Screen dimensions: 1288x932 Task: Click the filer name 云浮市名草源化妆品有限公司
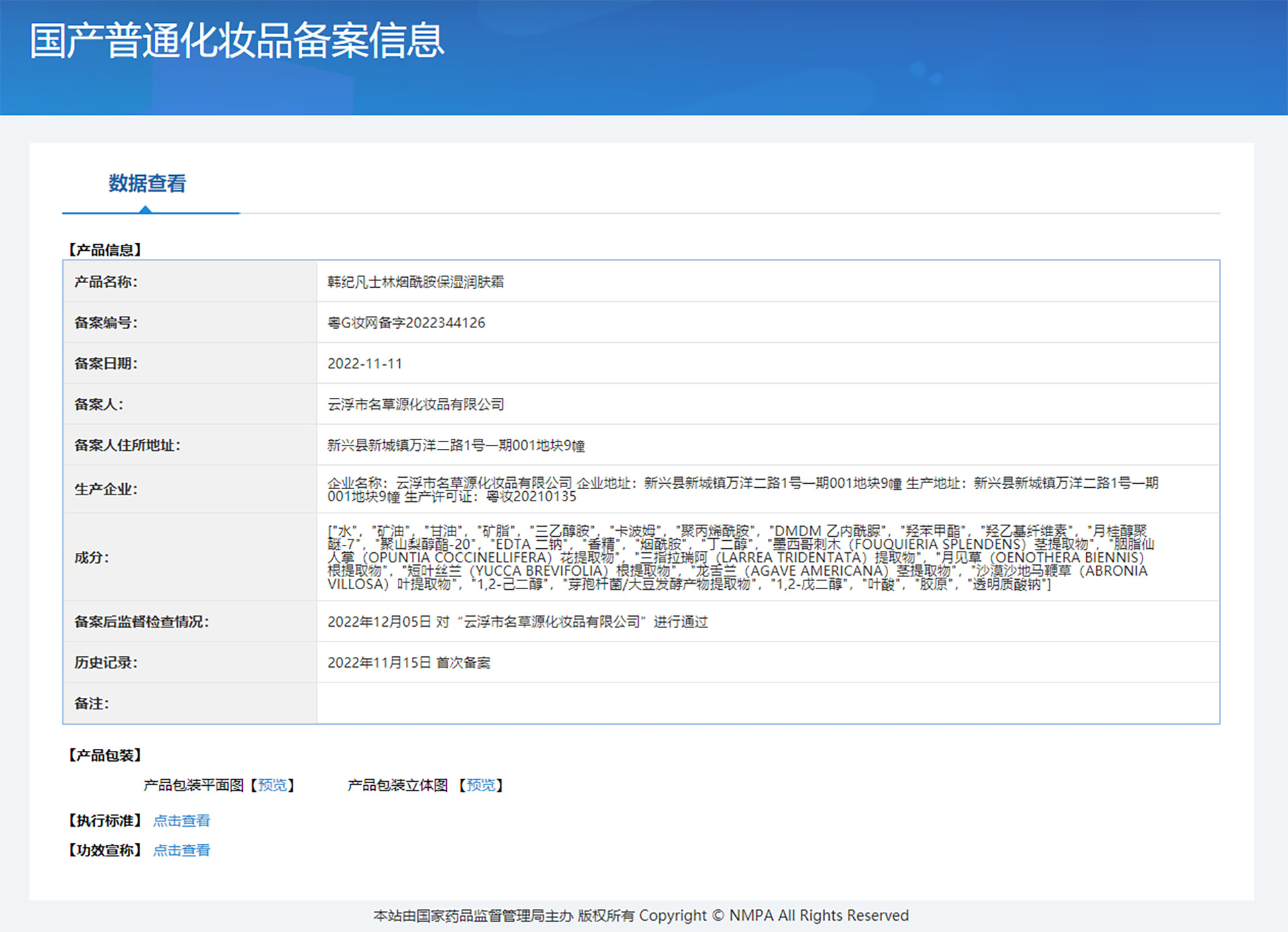pyautogui.click(x=415, y=405)
